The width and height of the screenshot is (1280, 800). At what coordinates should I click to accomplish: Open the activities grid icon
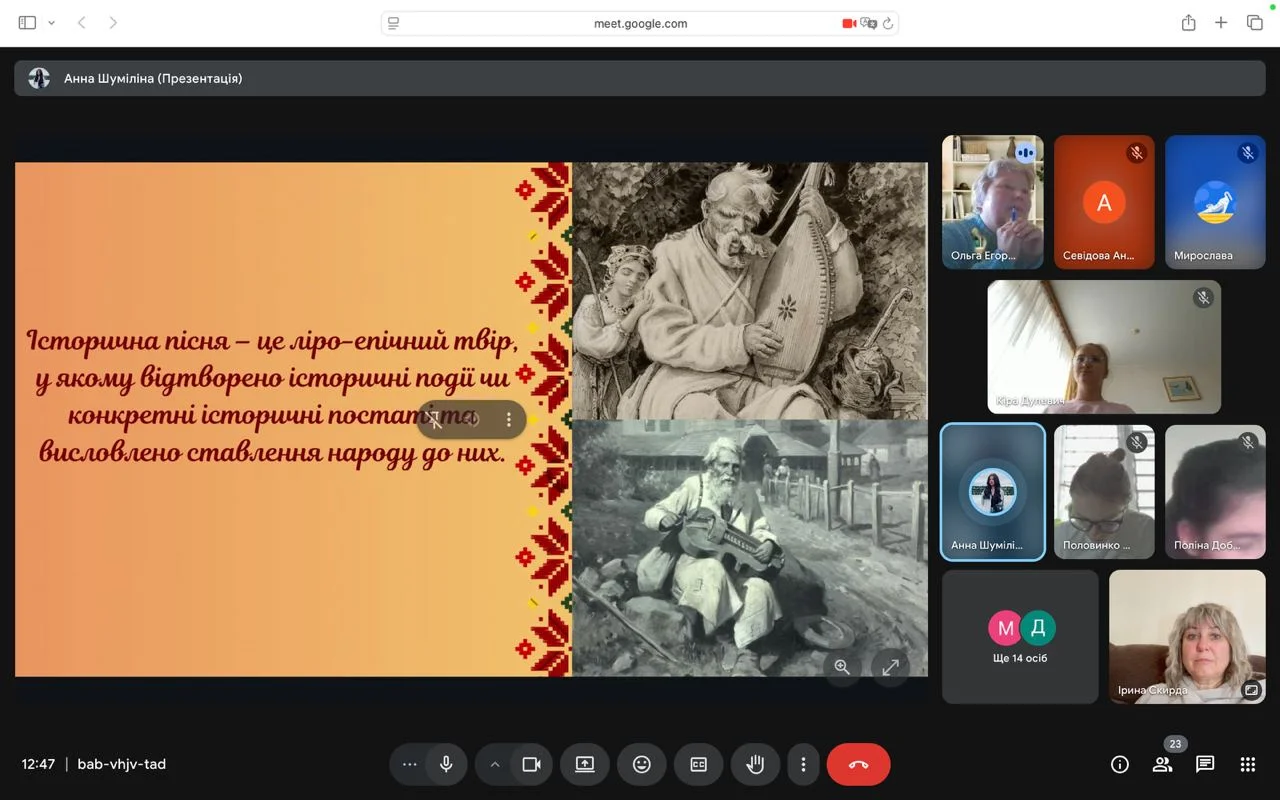coord(1247,765)
